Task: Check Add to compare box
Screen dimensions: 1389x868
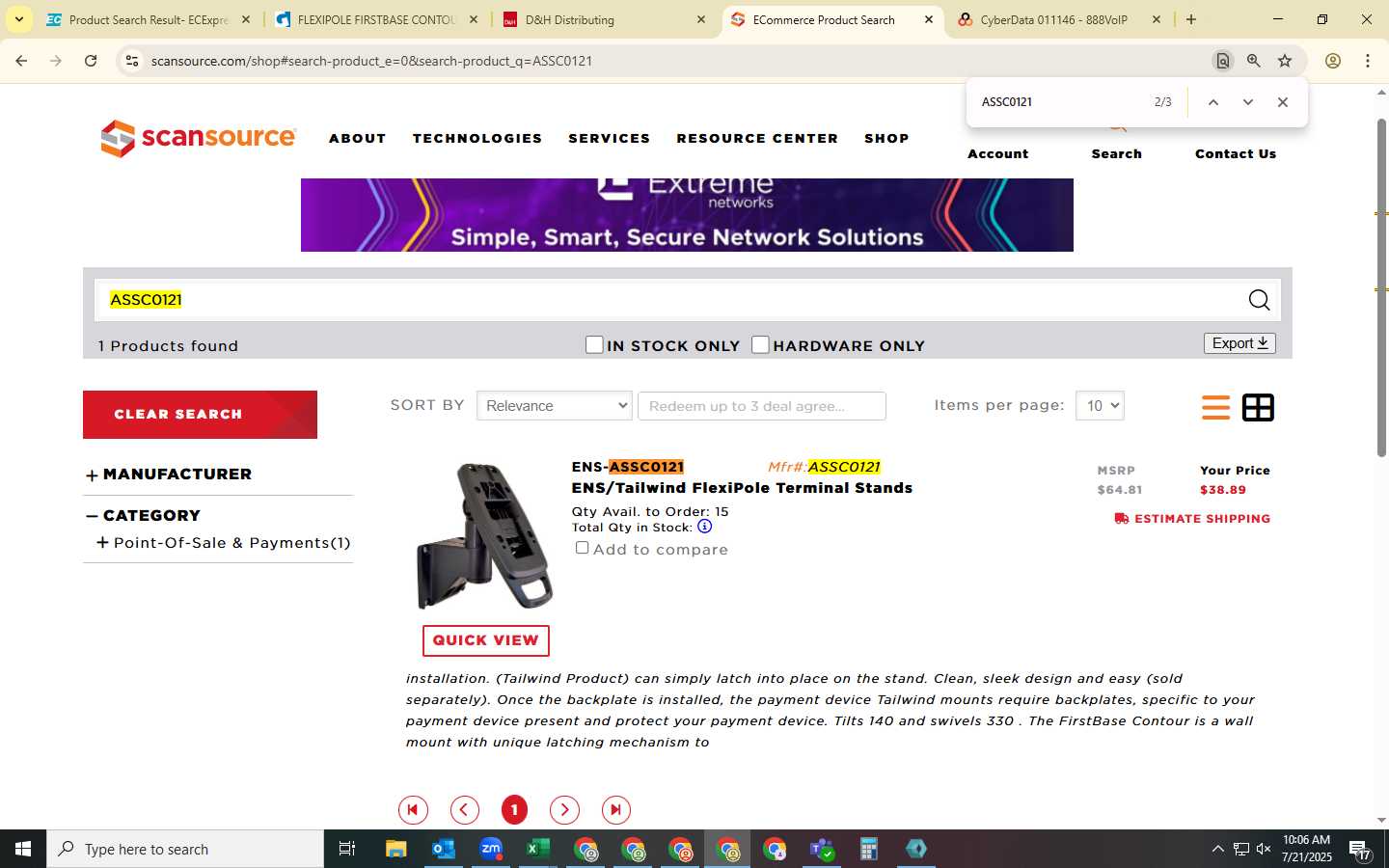Action: click(x=582, y=548)
